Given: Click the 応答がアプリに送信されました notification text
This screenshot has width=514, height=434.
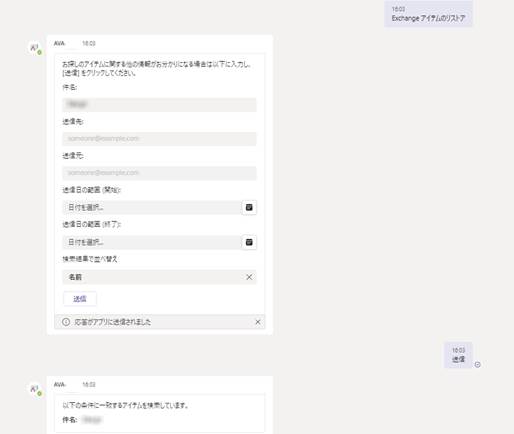Looking at the screenshot, I should click(113, 322).
